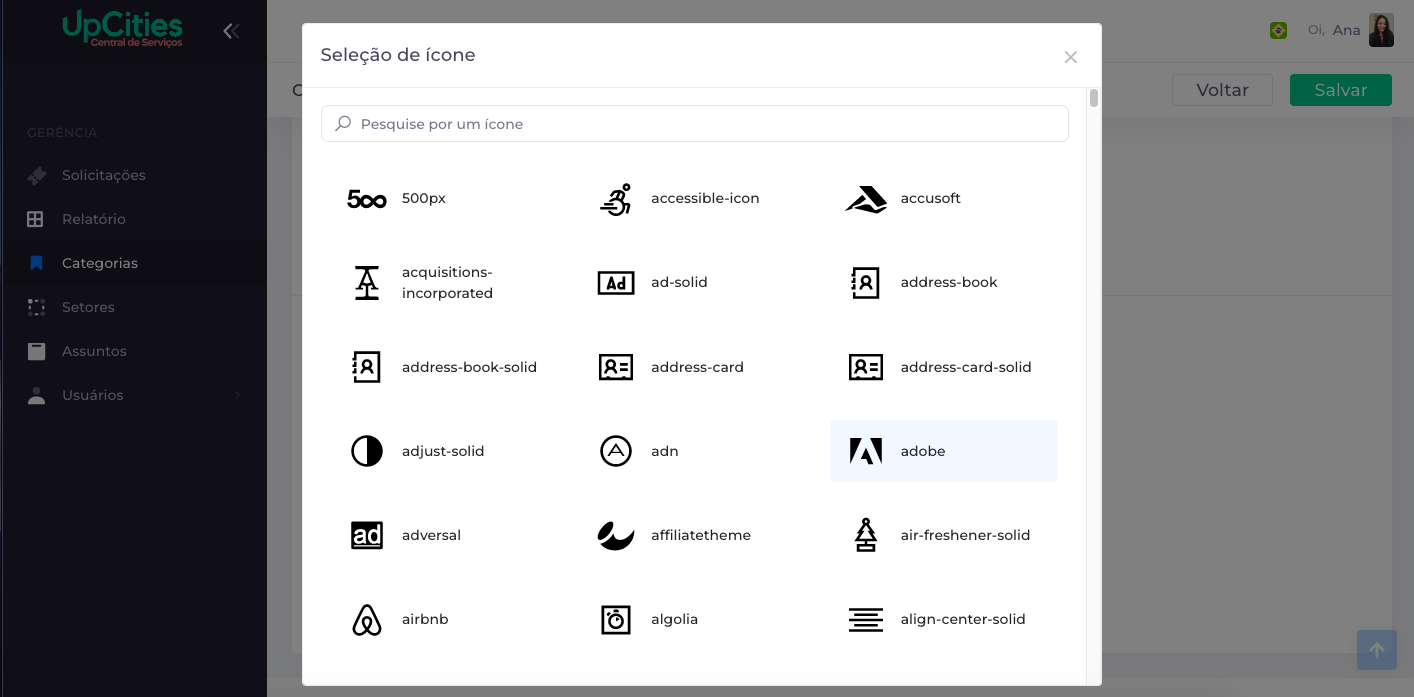
Task: Focus the 'Pesquise por um ícone' search field
Action: click(695, 124)
